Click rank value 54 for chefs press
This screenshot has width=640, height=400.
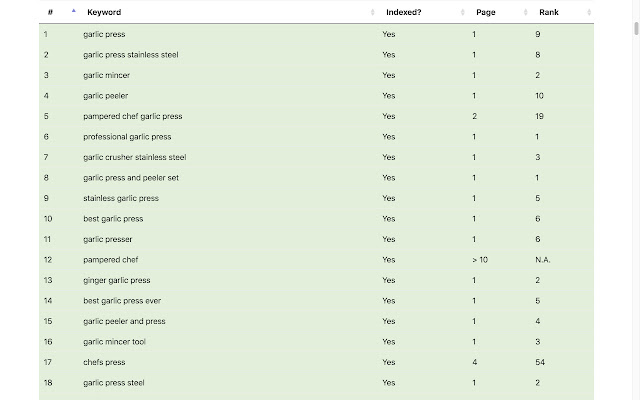(540, 362)
